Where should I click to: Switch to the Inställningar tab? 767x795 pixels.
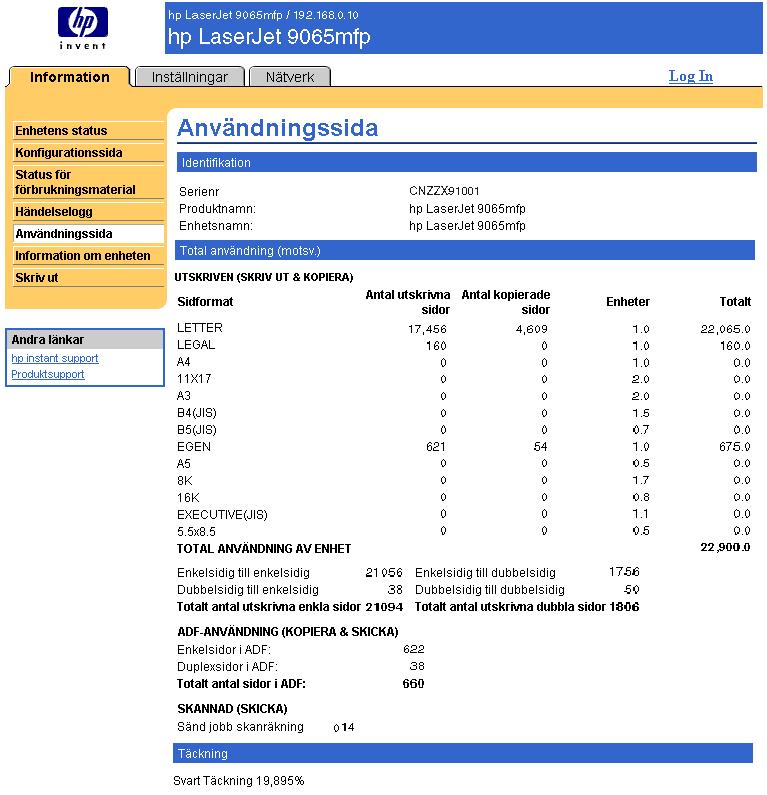[x=190, y=77]
